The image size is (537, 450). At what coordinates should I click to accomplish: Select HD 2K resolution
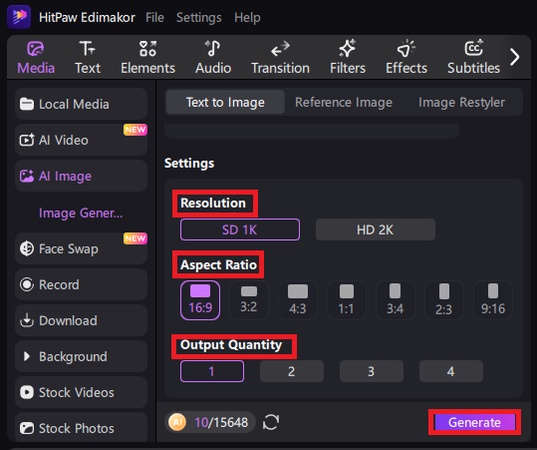pos(375,230)
